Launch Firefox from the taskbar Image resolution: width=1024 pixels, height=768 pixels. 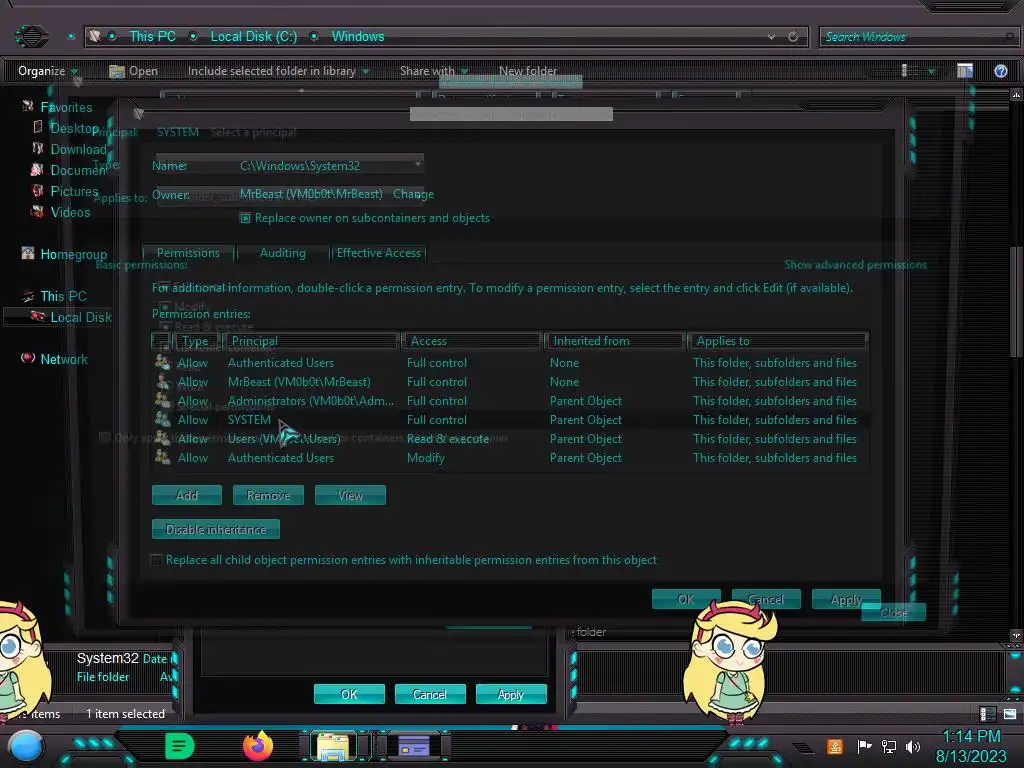click(x=257, y=746)
